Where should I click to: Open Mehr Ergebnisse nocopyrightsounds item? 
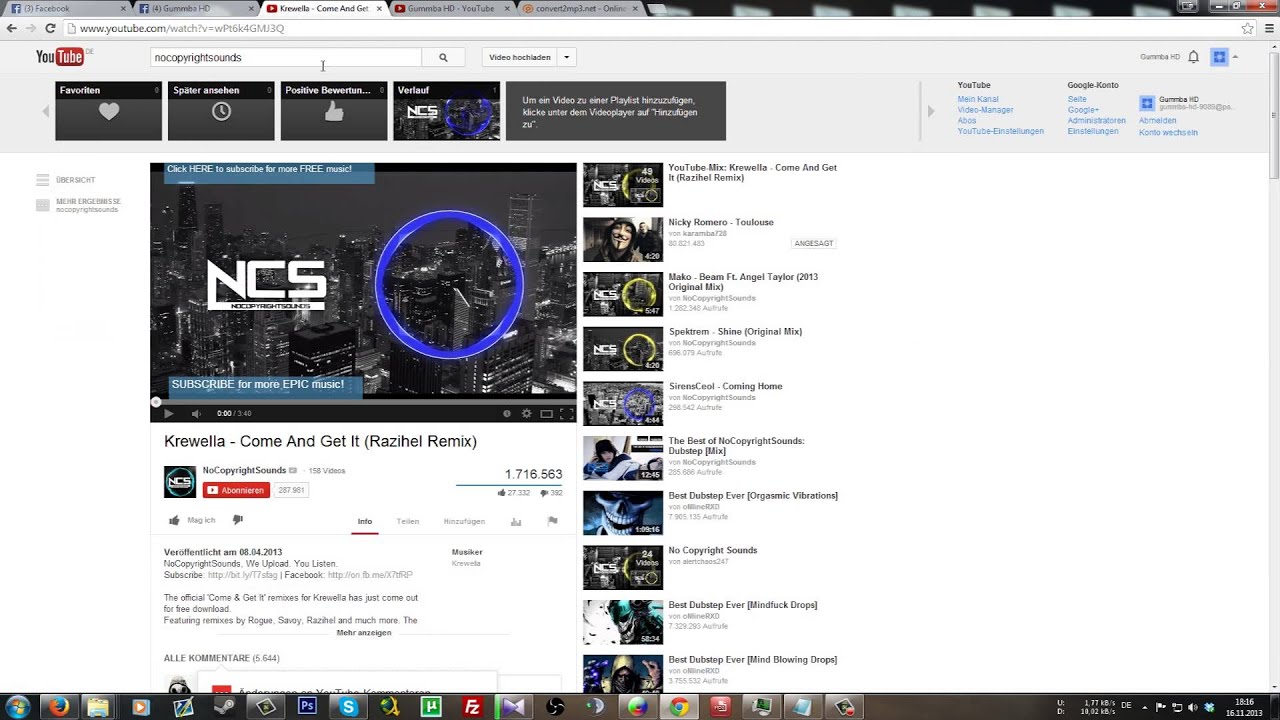78,205
